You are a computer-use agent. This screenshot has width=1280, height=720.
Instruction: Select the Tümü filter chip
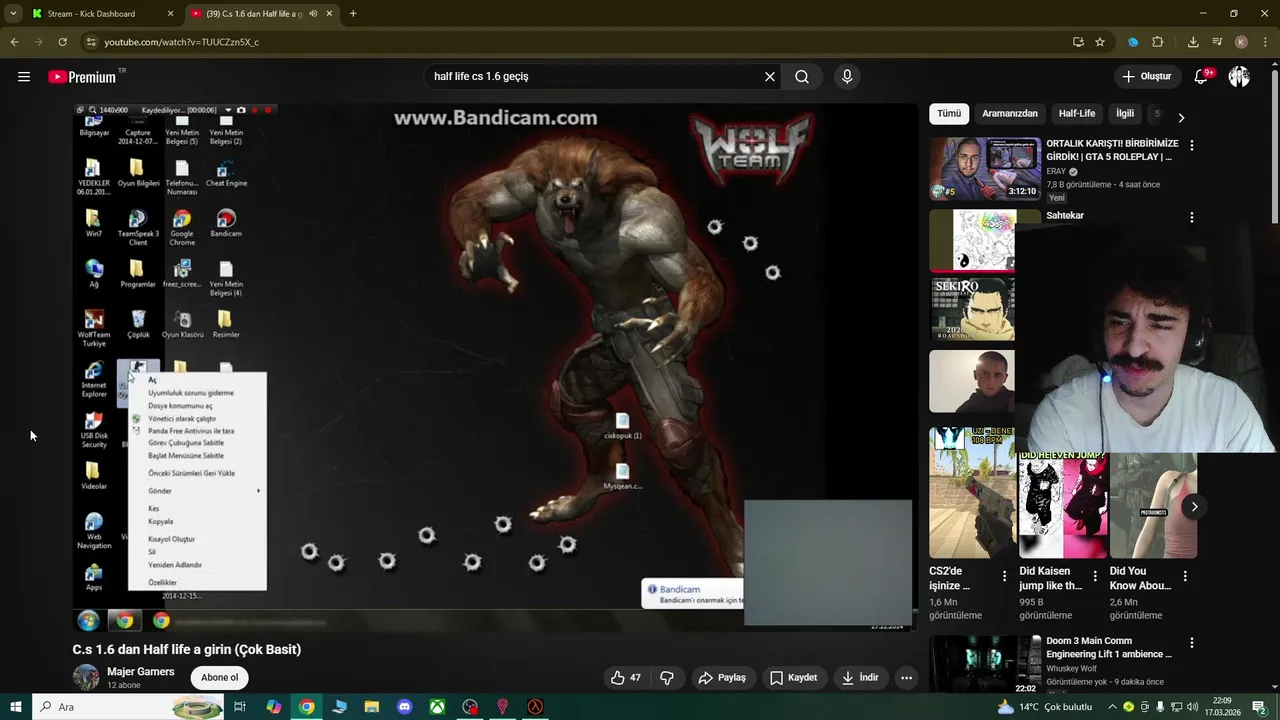[949, 114]
